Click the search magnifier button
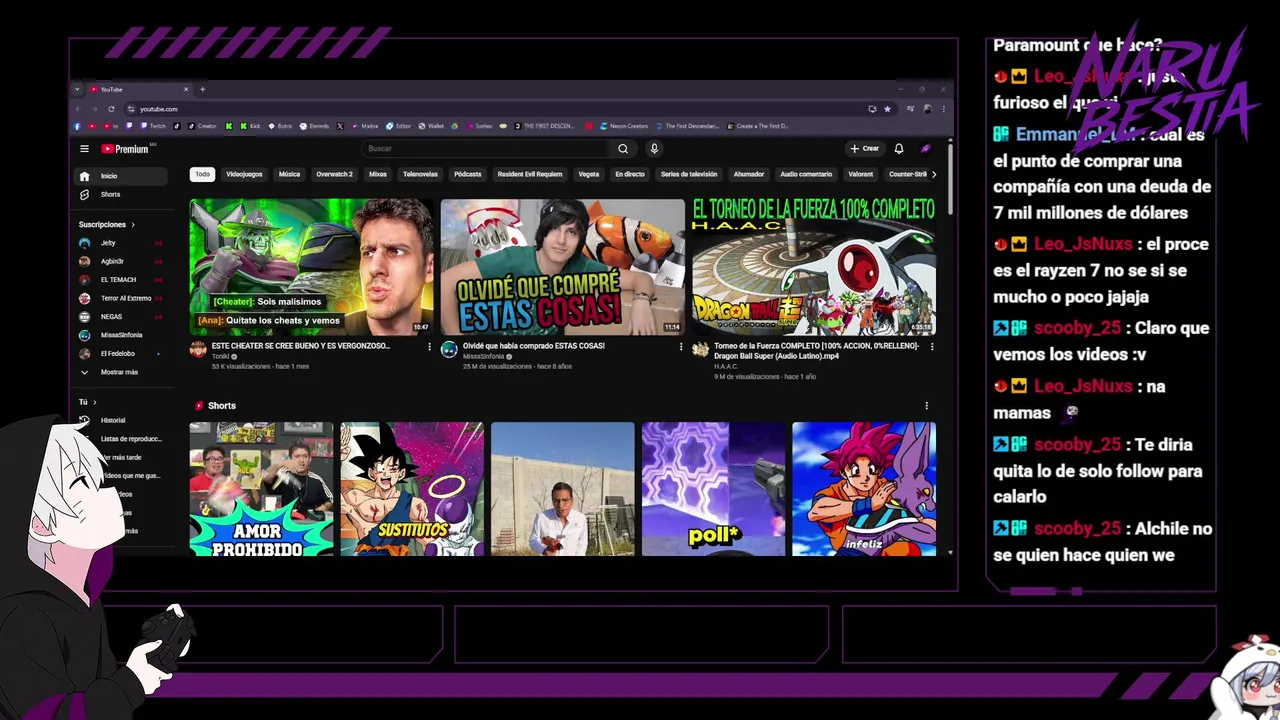1280x720 pixels. click(x=623, y=149)
